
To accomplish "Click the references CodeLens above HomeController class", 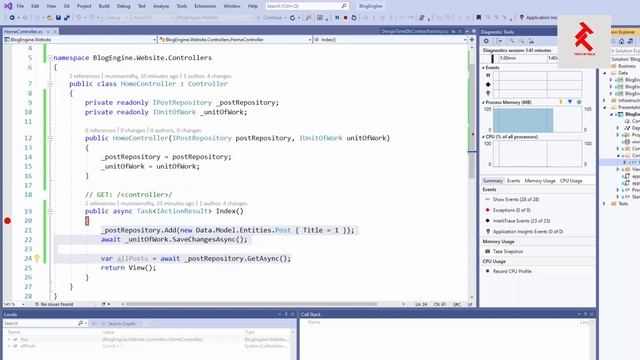I will [84, 76].
